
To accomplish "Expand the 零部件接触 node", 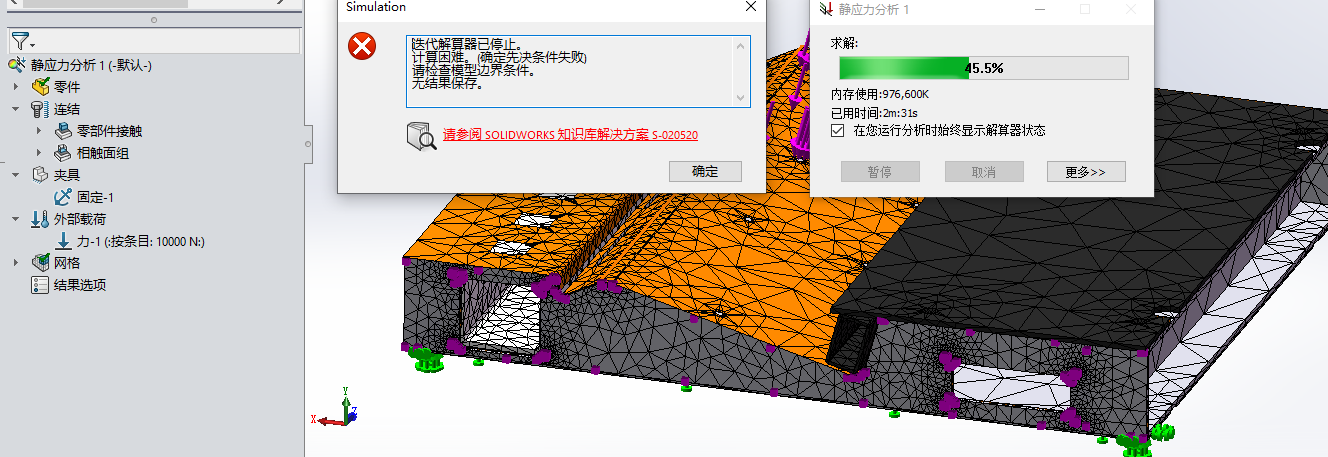I will [39, 131].
